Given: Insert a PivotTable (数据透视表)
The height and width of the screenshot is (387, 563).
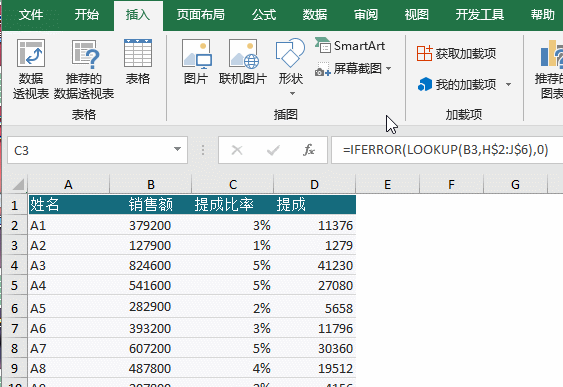Looking at the screenshot, I should click(x=31, y=69).
